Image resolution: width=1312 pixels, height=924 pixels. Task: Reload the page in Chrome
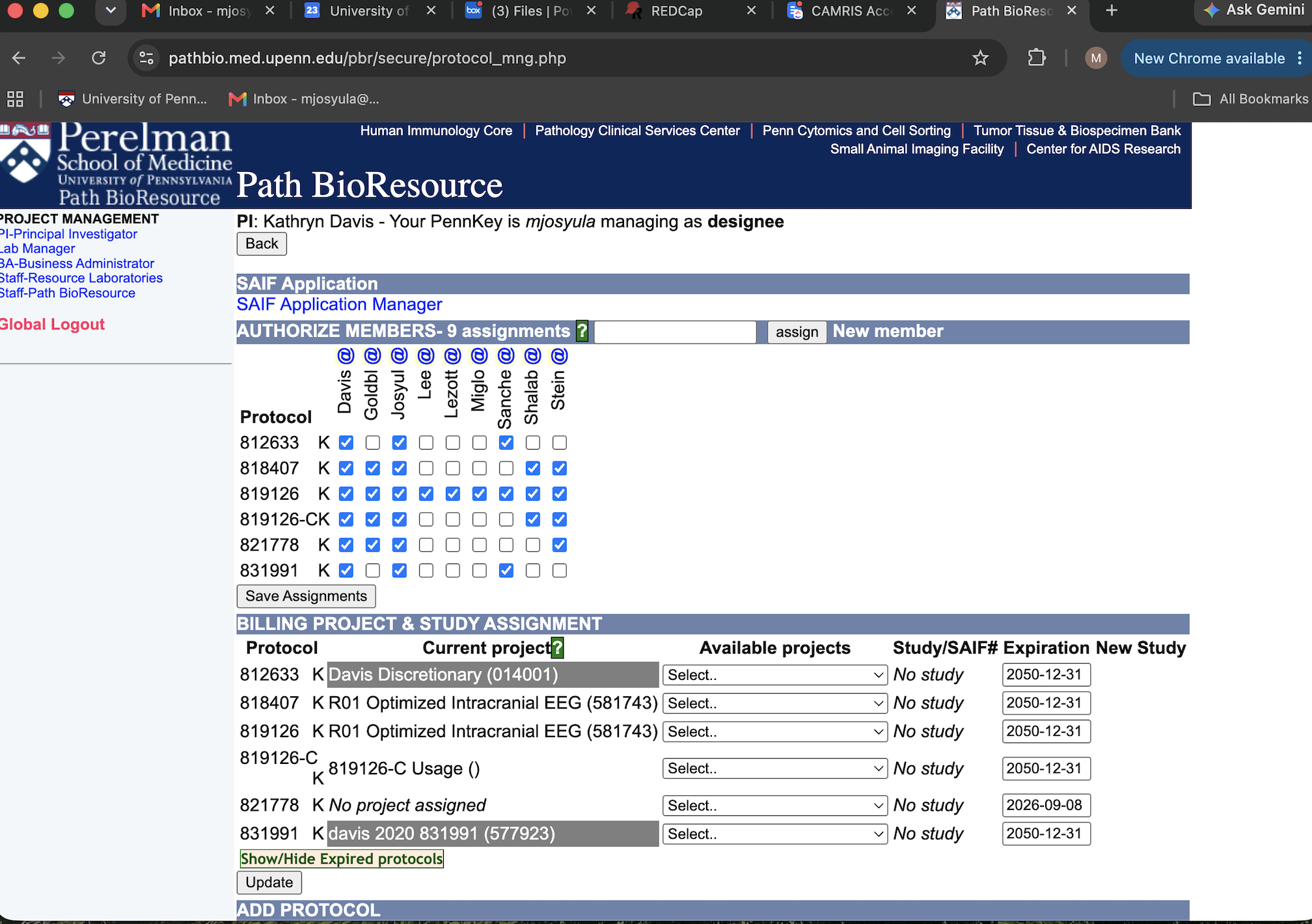[98, 58]
